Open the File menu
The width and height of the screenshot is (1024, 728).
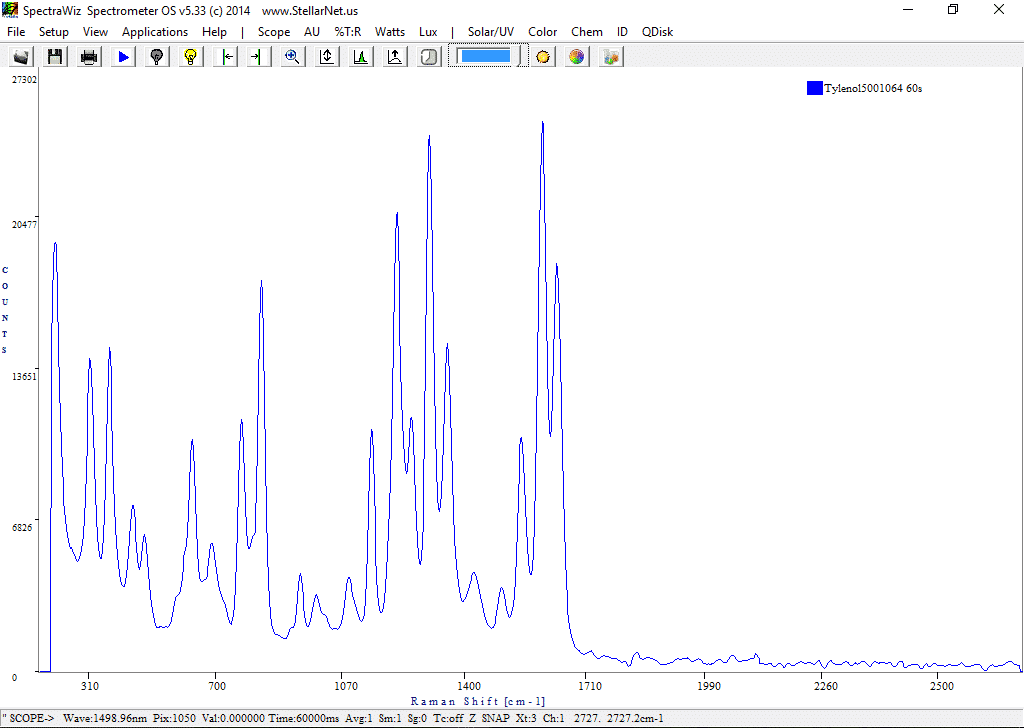[16, 31]
